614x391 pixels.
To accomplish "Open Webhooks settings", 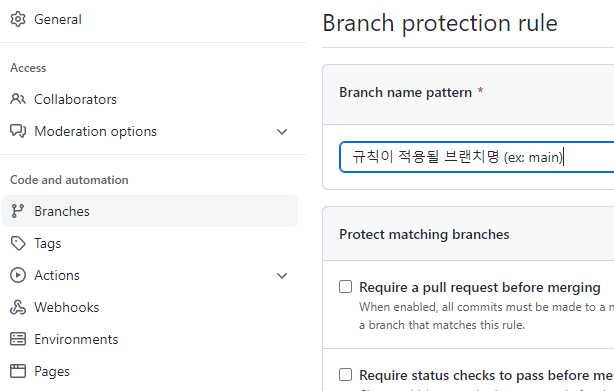I will pos(67,307).
